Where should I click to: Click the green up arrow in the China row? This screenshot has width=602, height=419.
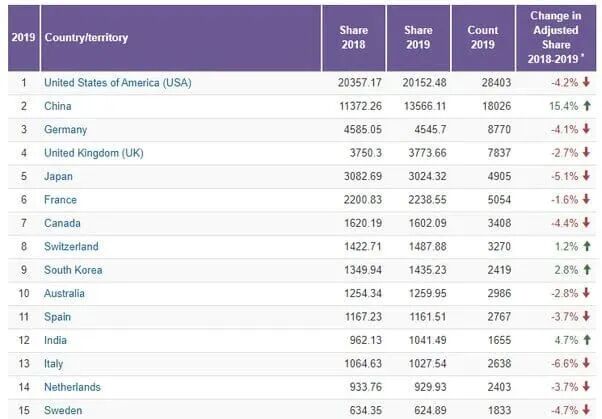coord(587,106)
